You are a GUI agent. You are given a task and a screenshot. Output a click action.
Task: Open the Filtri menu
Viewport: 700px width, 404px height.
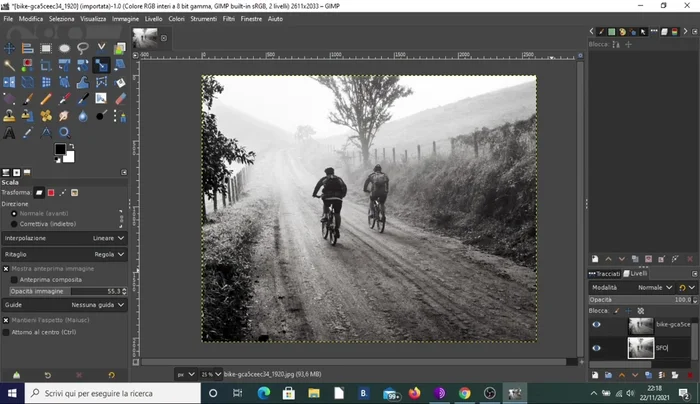click(x=228, y=19)
